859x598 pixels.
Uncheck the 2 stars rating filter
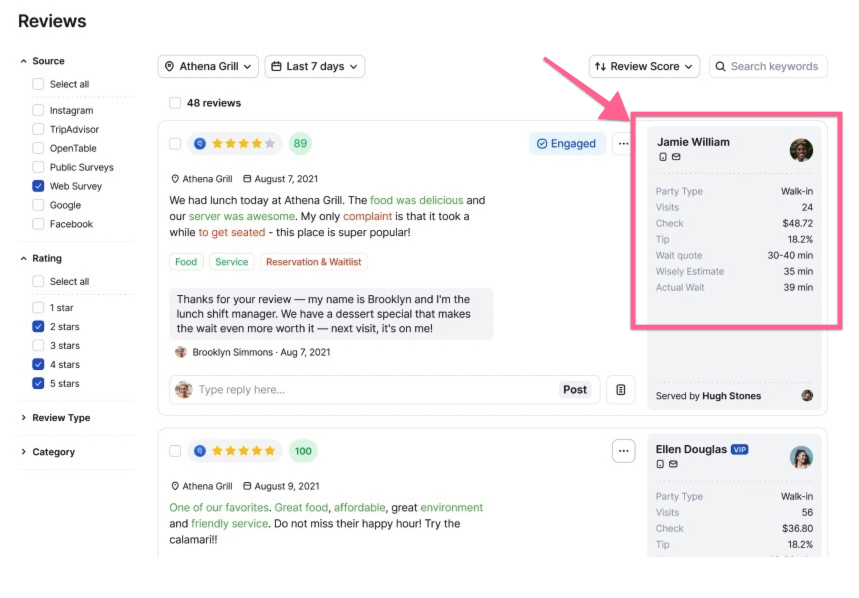pos(38,326)
